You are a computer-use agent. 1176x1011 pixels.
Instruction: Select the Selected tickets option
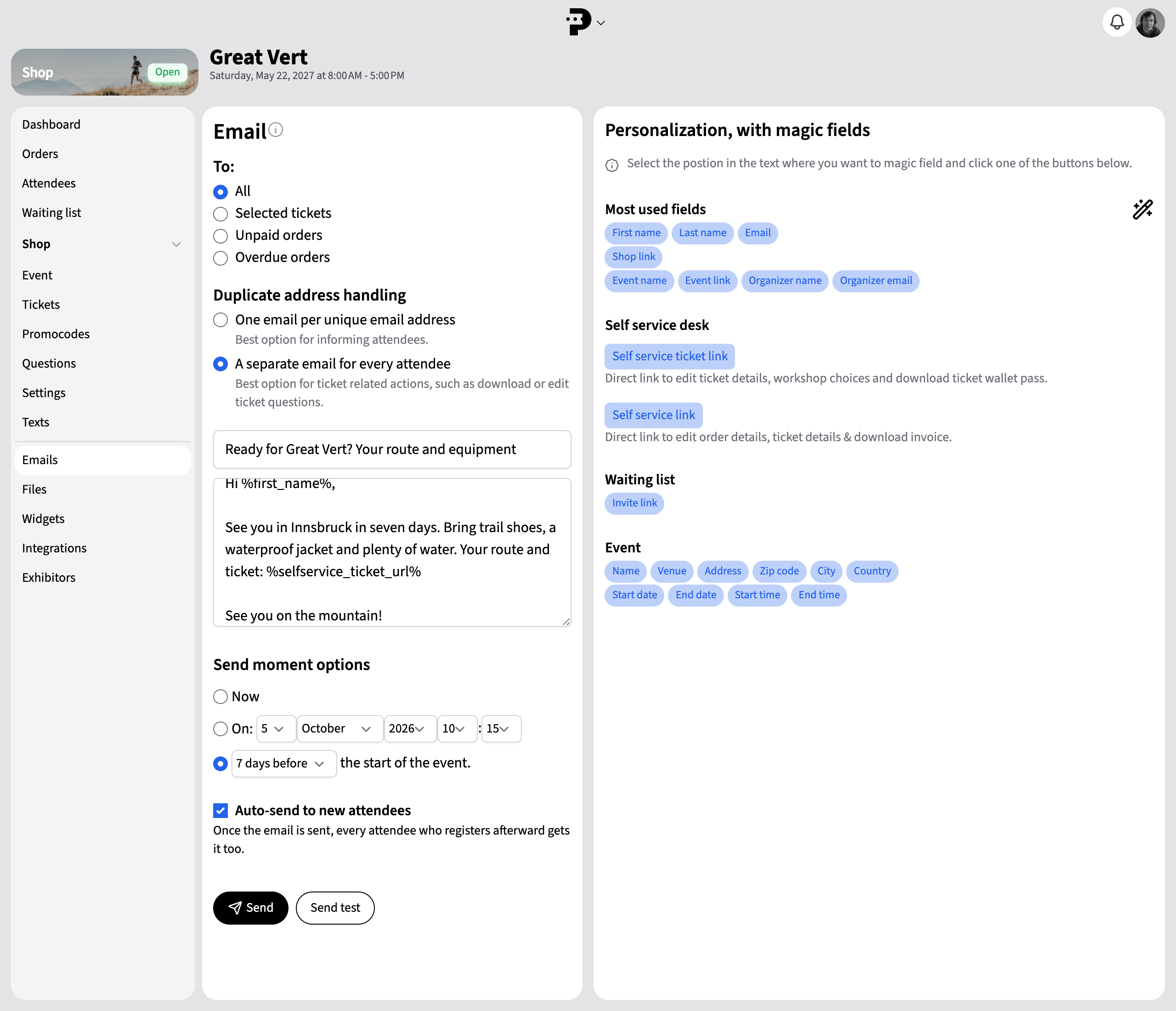221,214
